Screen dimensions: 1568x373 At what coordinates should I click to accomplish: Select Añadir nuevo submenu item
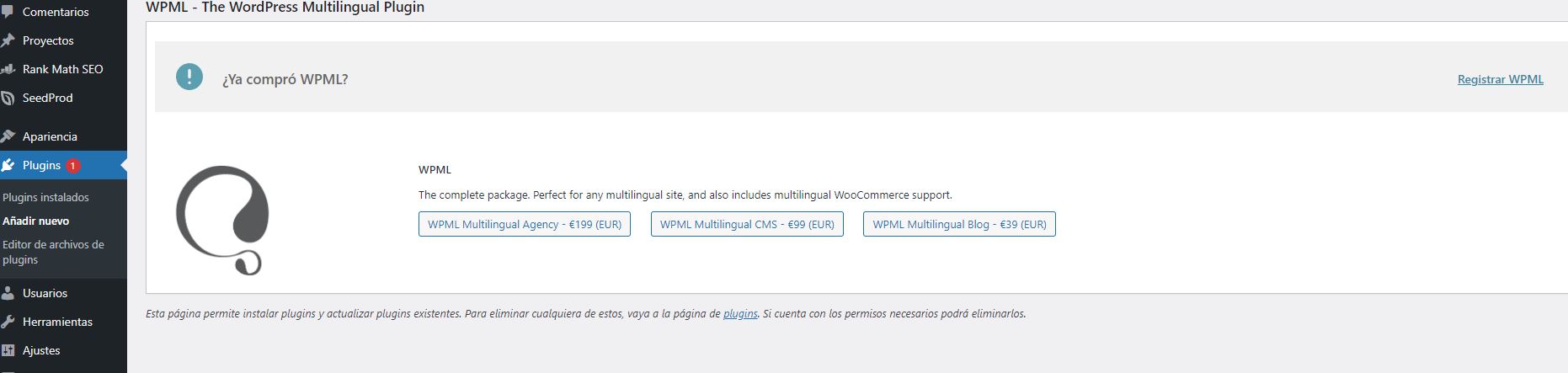[36, 221]
